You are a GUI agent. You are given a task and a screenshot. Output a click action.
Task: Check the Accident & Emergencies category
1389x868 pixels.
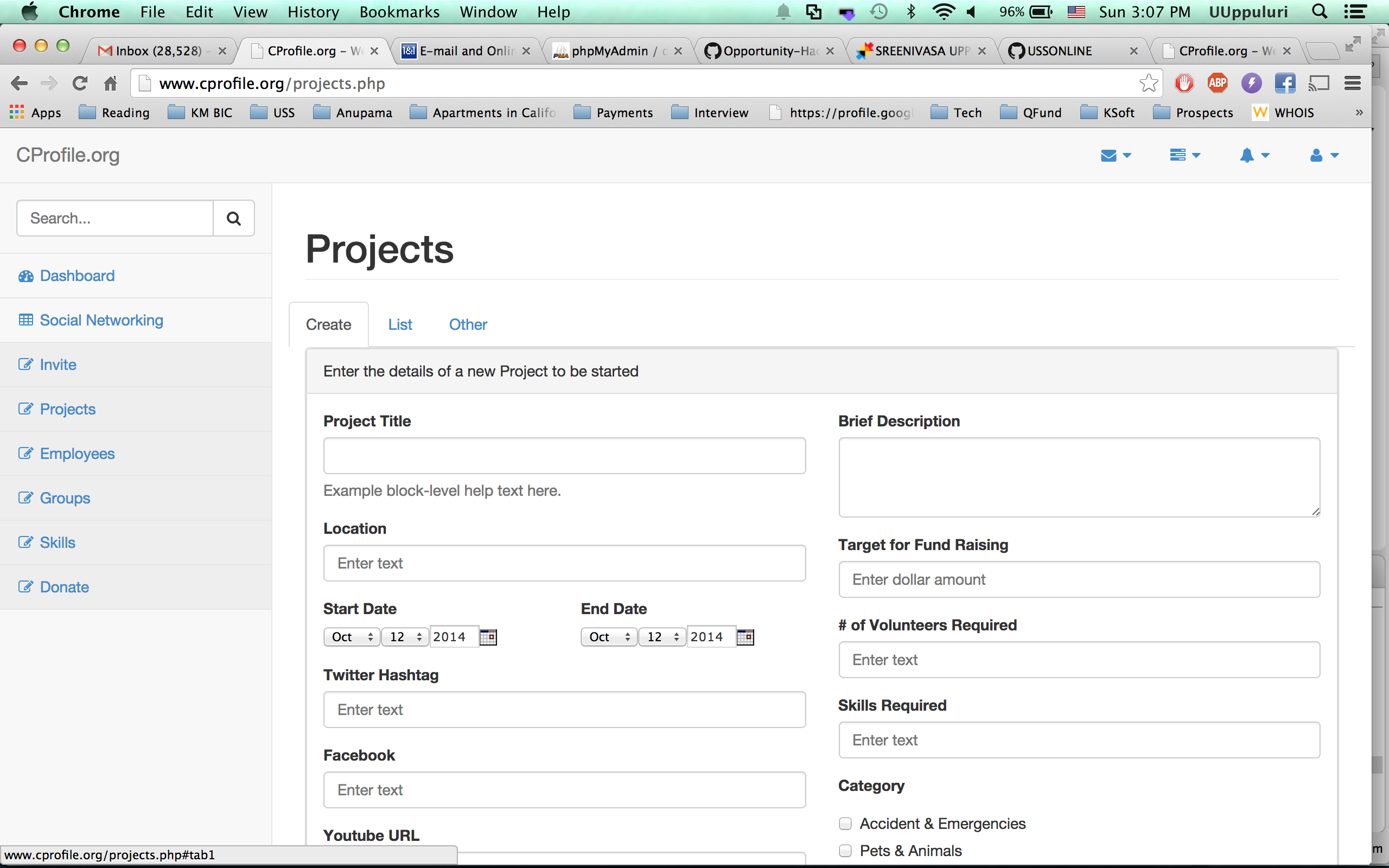(x=845, y=824)
